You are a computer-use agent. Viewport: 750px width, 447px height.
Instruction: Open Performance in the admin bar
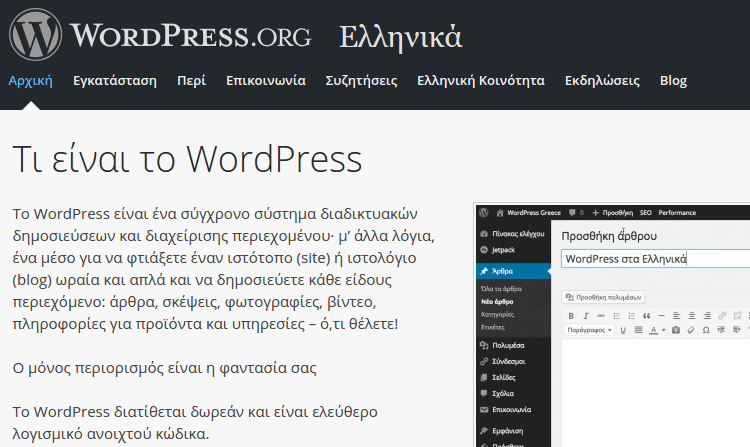coord(677,213)
